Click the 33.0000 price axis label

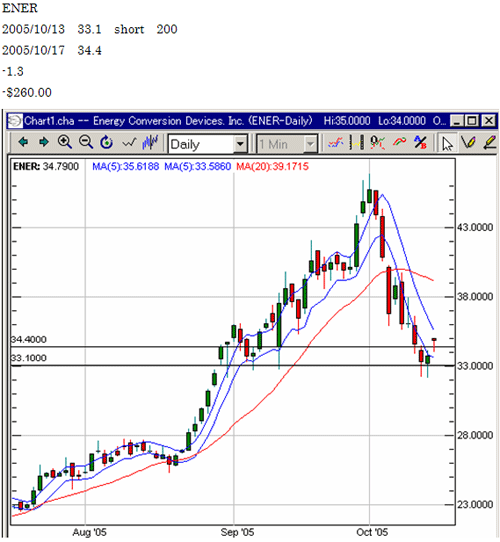point(475,366)
